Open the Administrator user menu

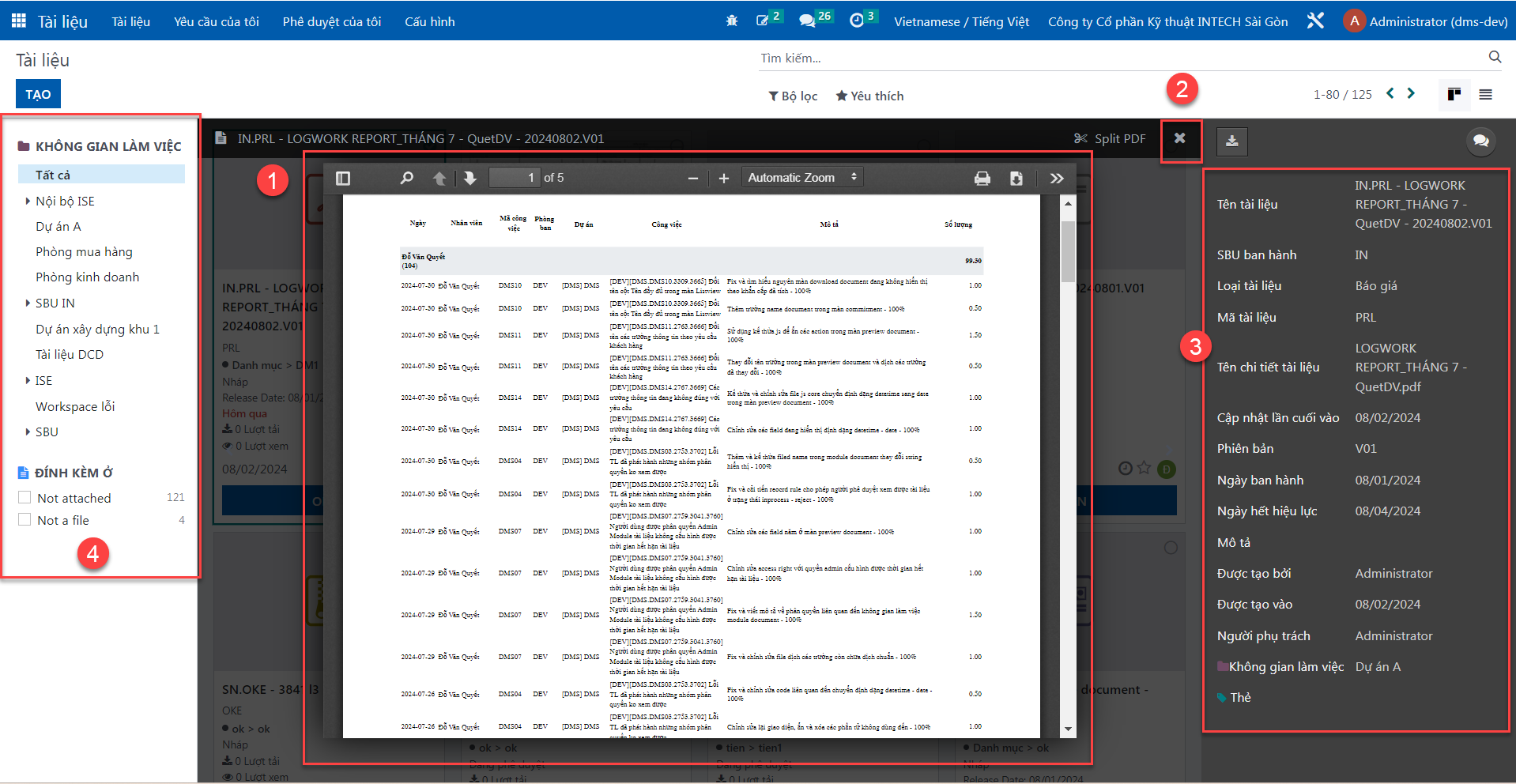click(1425, 21)
